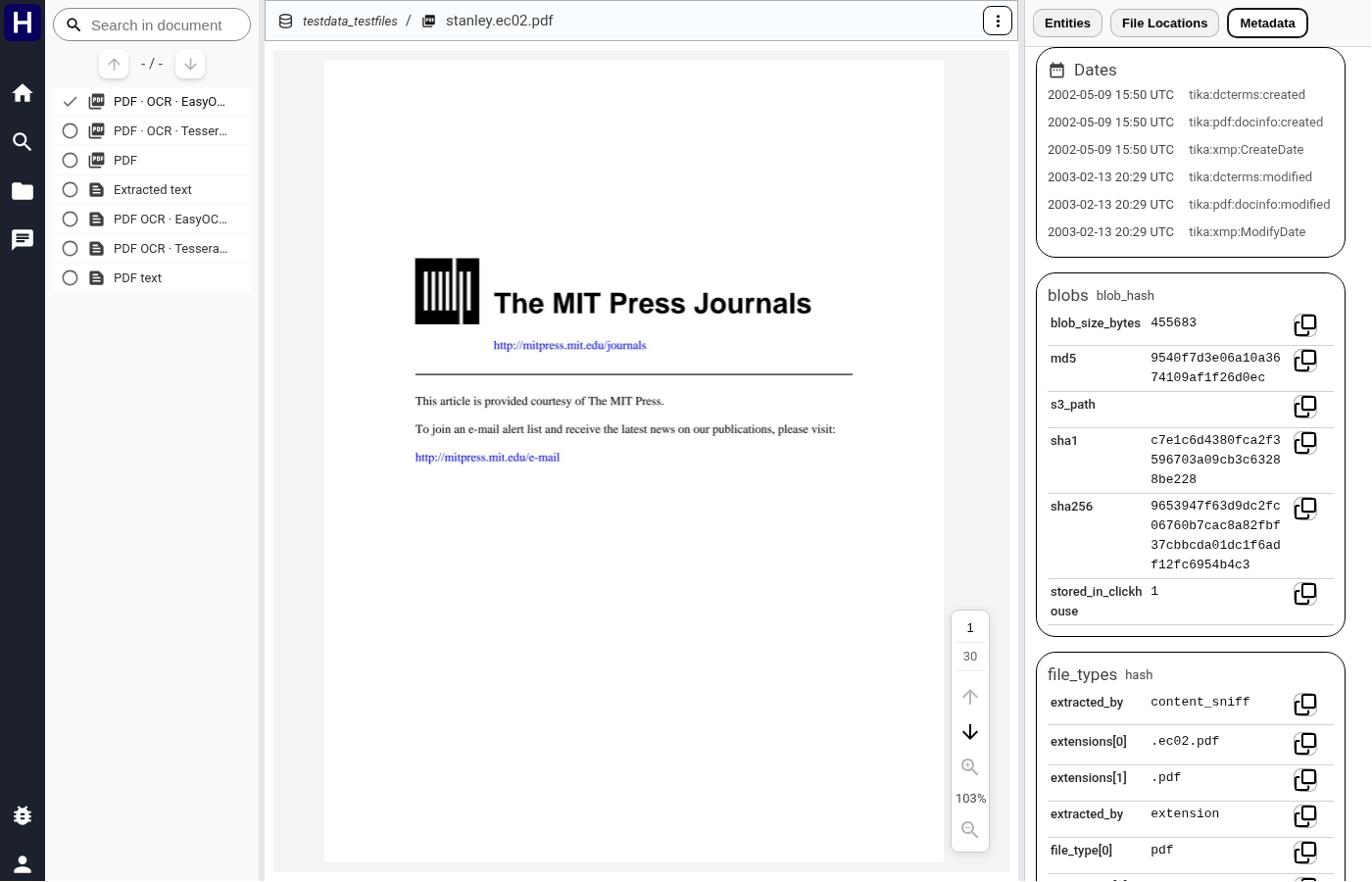
Task: Go to previous page arrow in viewer
Action: pos(970,697)
